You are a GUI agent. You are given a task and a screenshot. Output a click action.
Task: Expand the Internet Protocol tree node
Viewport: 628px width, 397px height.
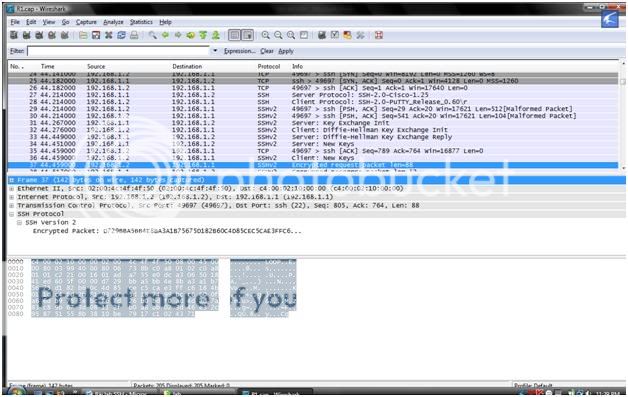(12, 197)
